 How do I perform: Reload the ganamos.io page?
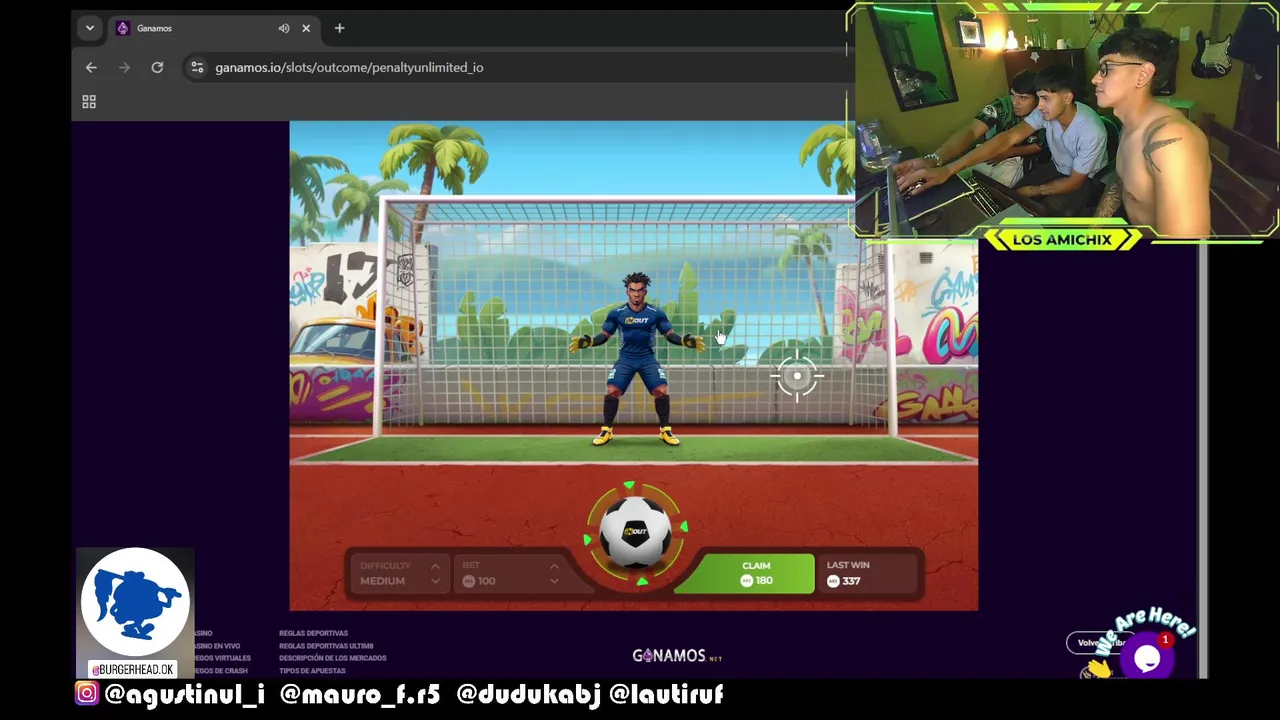pyautogui.click(x=157, y=67)
